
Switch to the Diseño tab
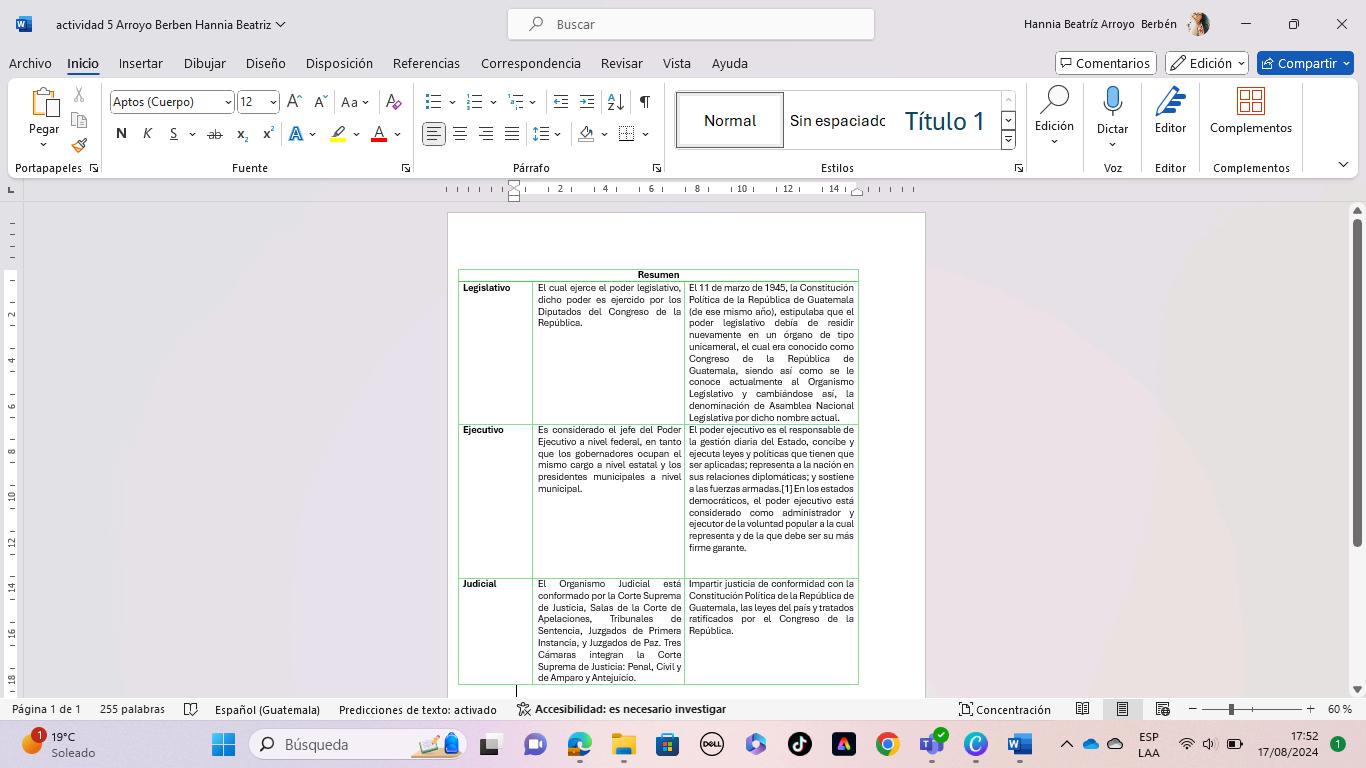coord(266,63)
